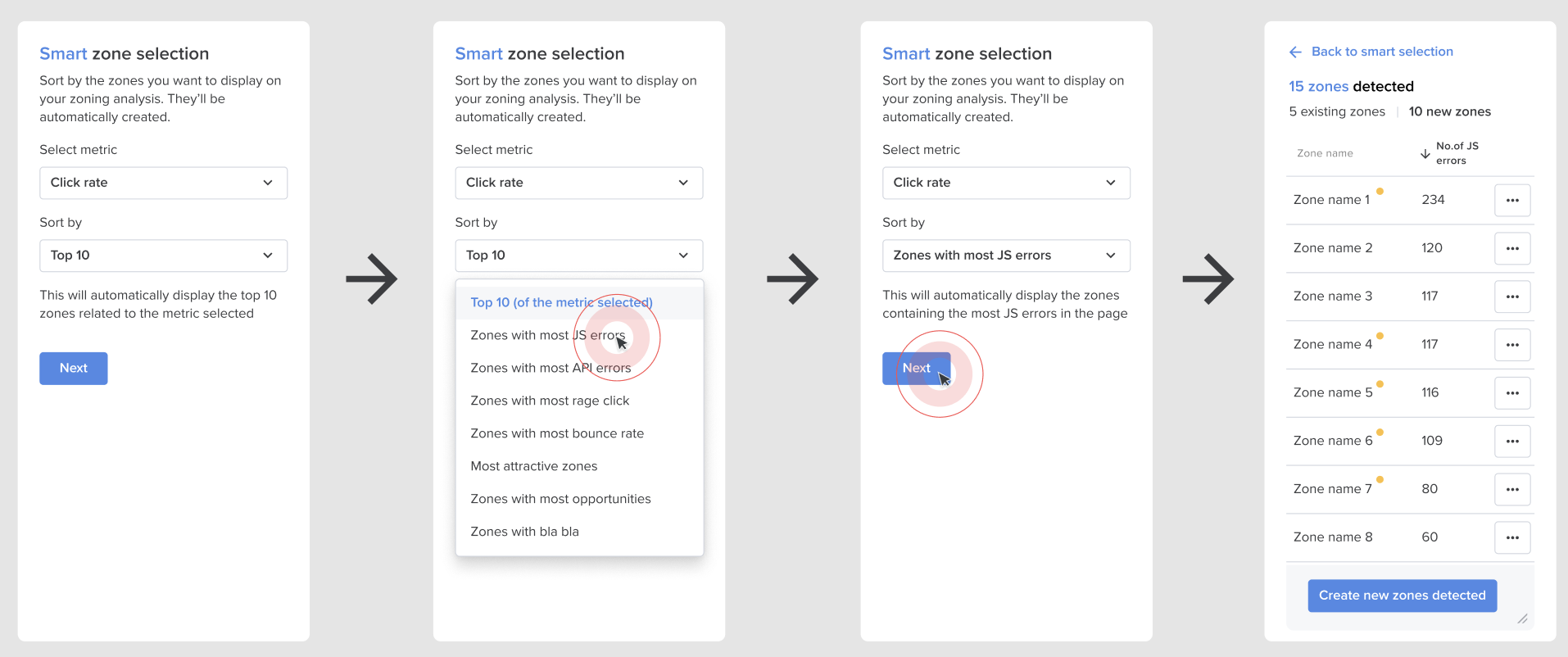Expand the 'Zones with most JS errors' sort dropdown

point(1005,256)
